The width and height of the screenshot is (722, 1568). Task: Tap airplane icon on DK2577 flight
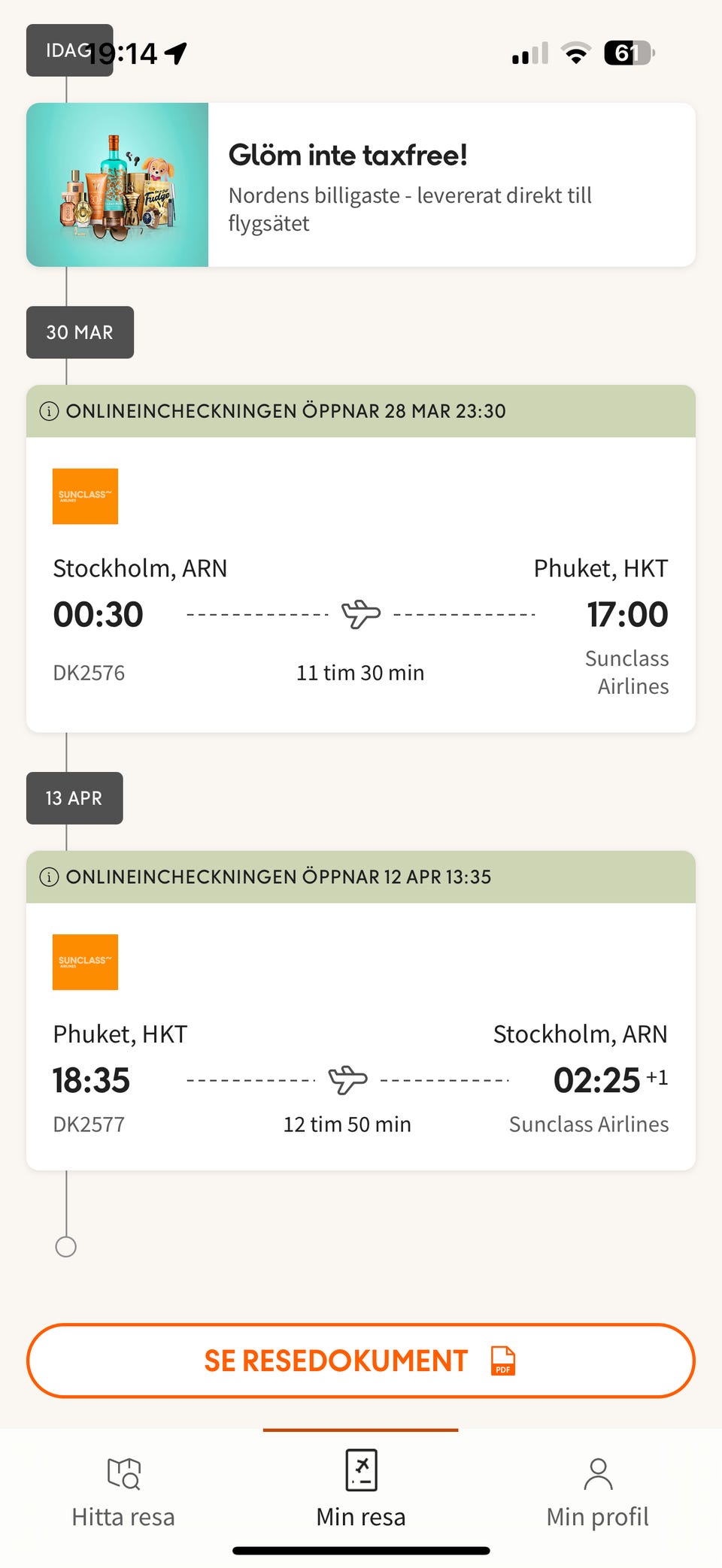tap(348, 1080)
